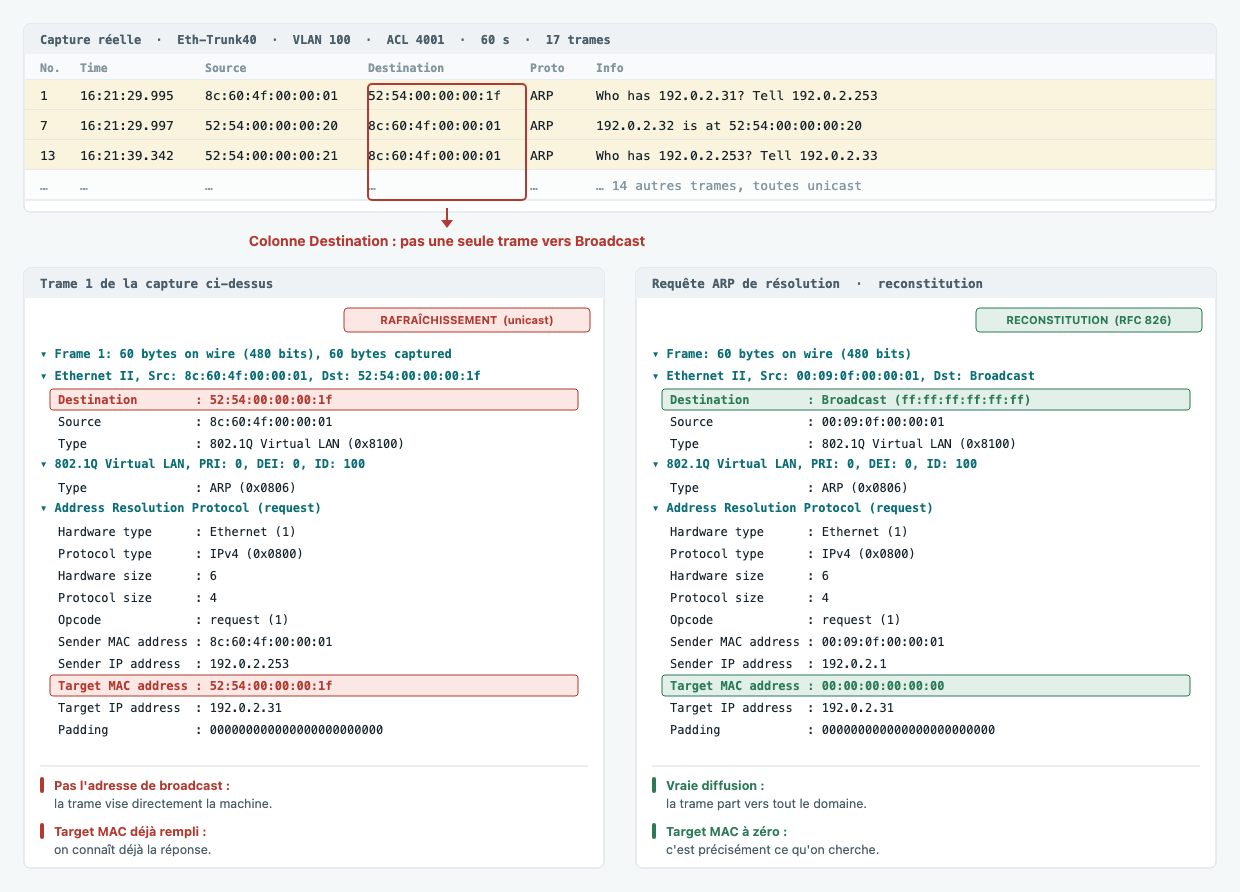
Task: Click Info 'Who has 192.0.2.31? Tell 192.0.2.253'
Action: [737, 96]
